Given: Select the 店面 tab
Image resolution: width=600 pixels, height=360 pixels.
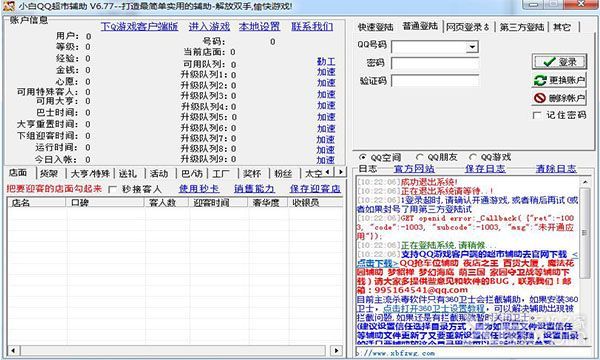Looking at the screenshot, I should click(x=18, y=173).
